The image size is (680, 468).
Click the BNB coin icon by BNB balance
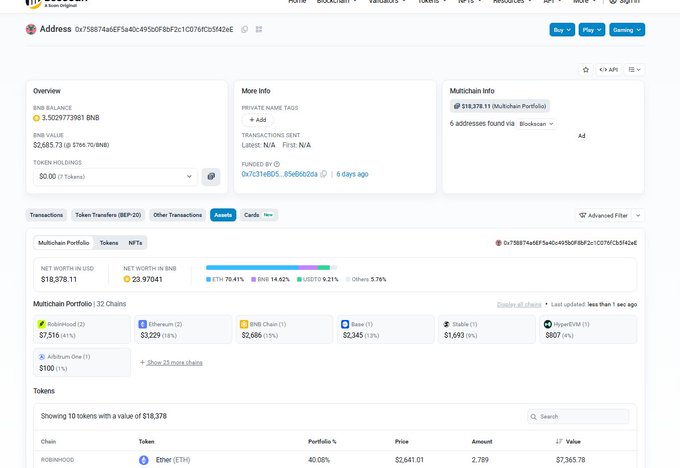[36, 118]
